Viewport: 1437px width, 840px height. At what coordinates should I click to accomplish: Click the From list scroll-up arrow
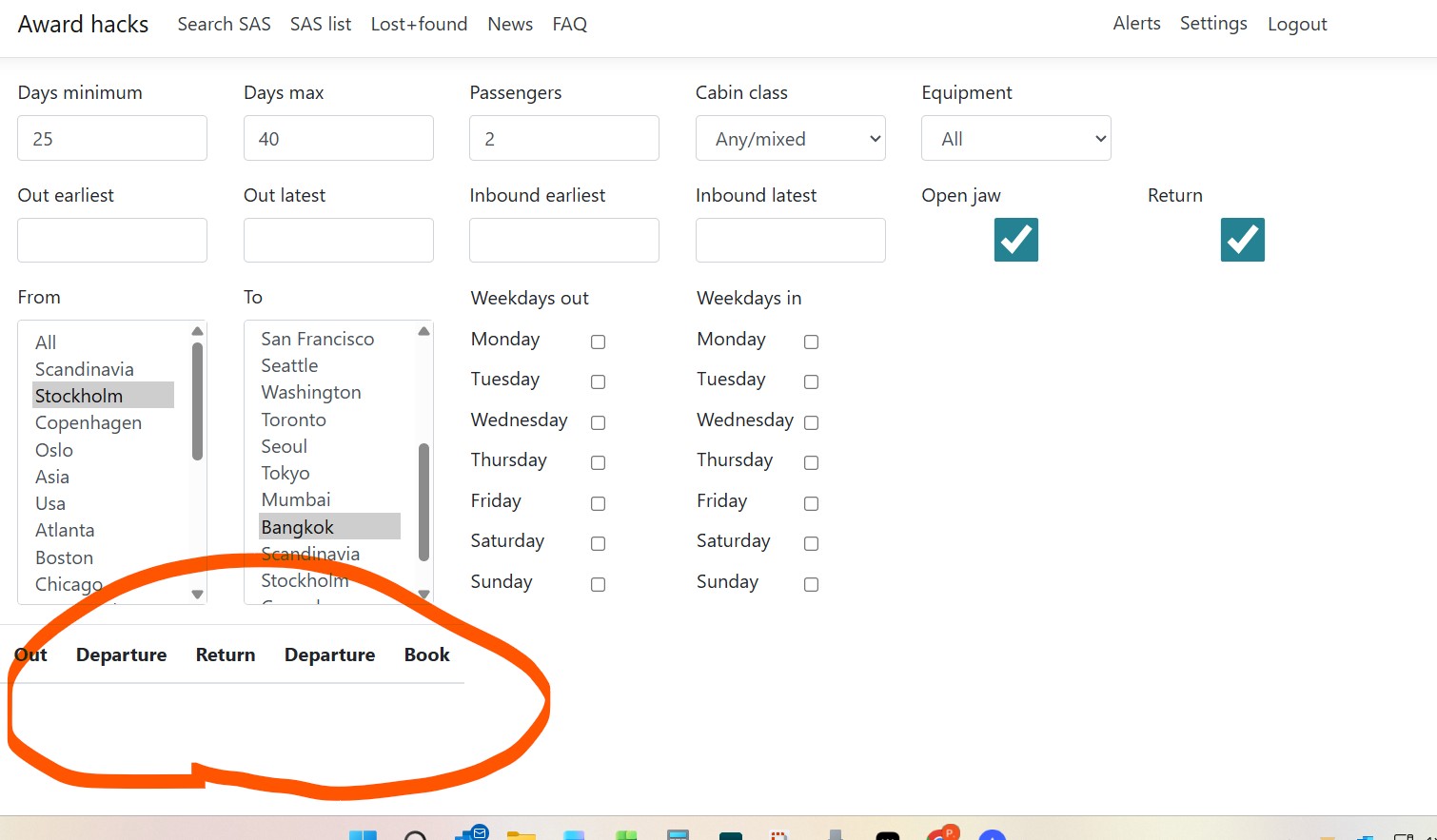pyautogui.click(x=197, y=331)
